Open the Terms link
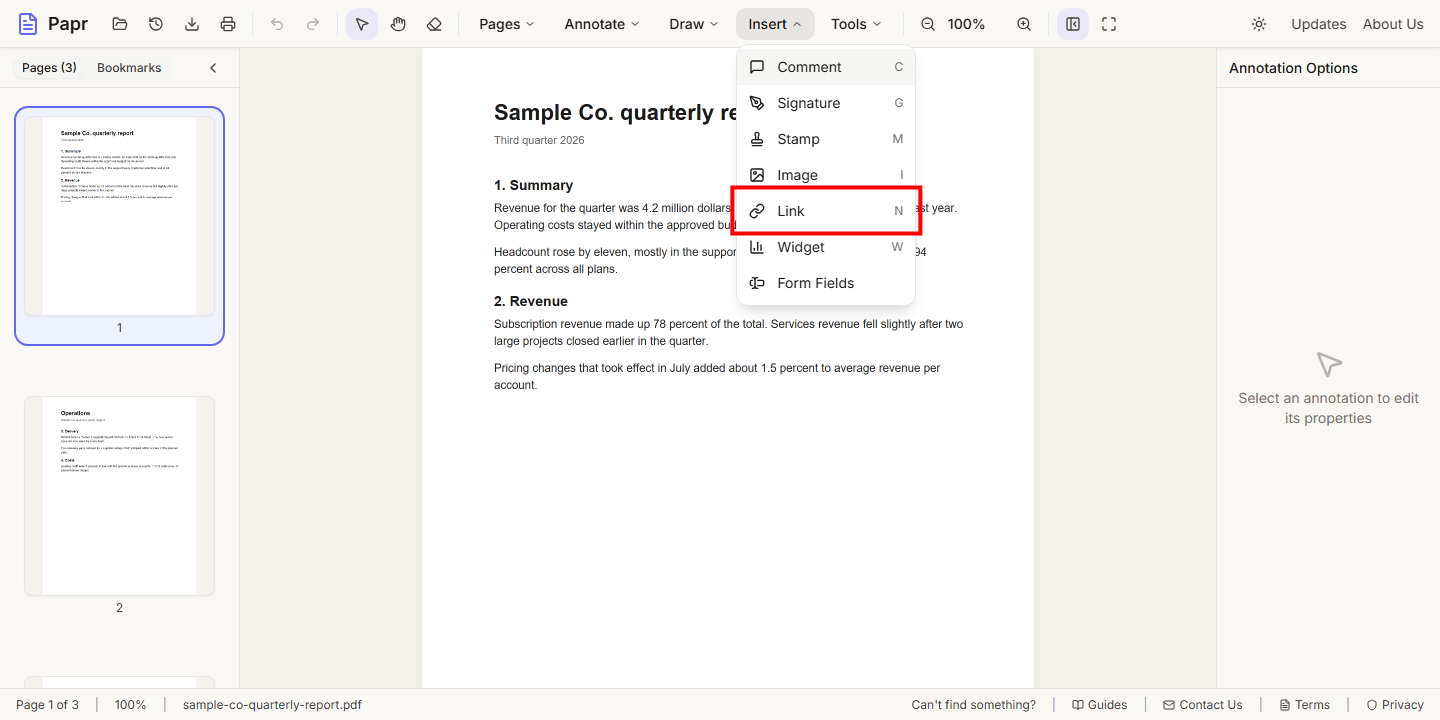This screenshot has height=720, width=1440. pyautogui.click(x=1305, y=705)
